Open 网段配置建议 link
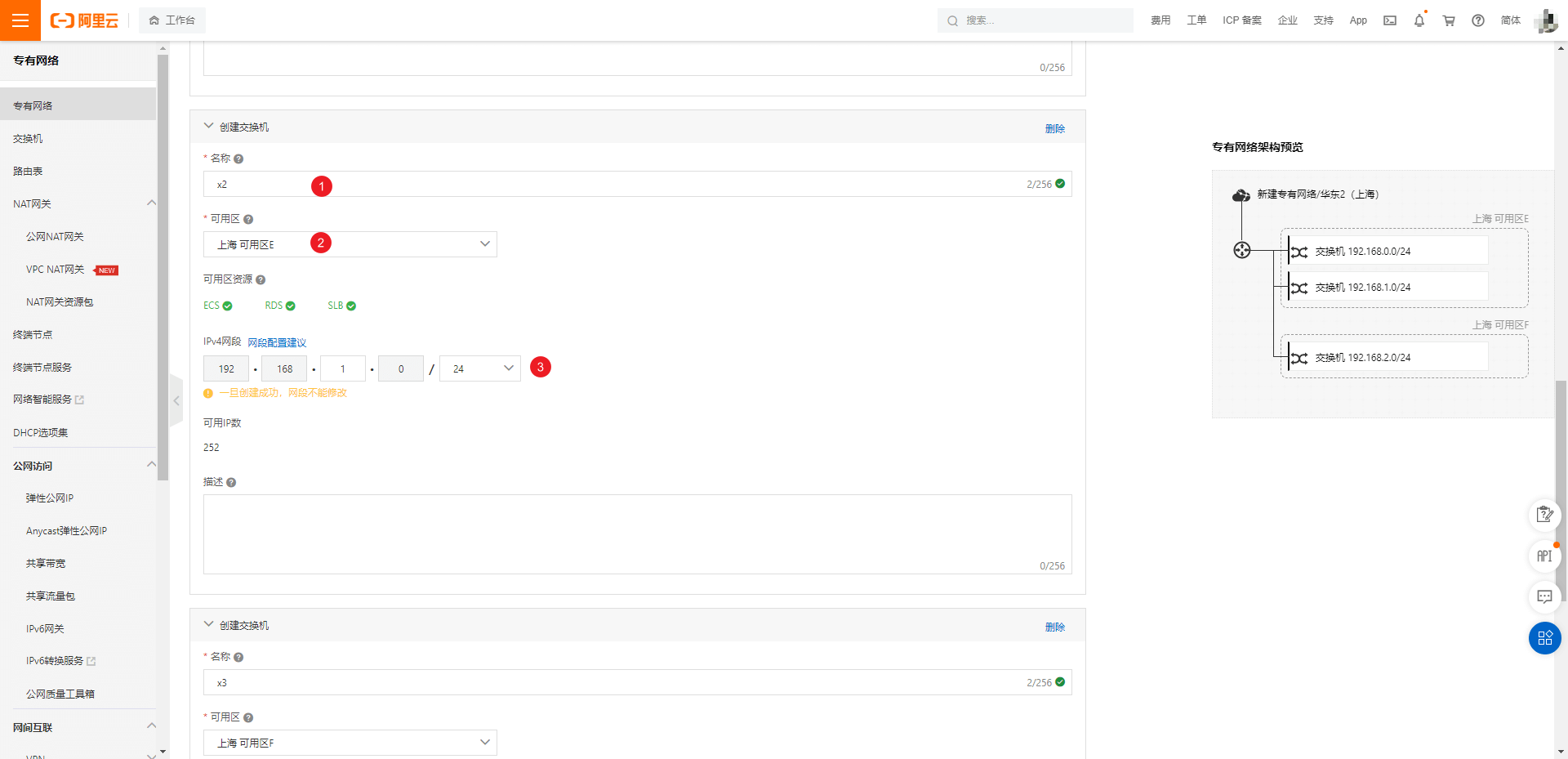 tap(277, 342)
